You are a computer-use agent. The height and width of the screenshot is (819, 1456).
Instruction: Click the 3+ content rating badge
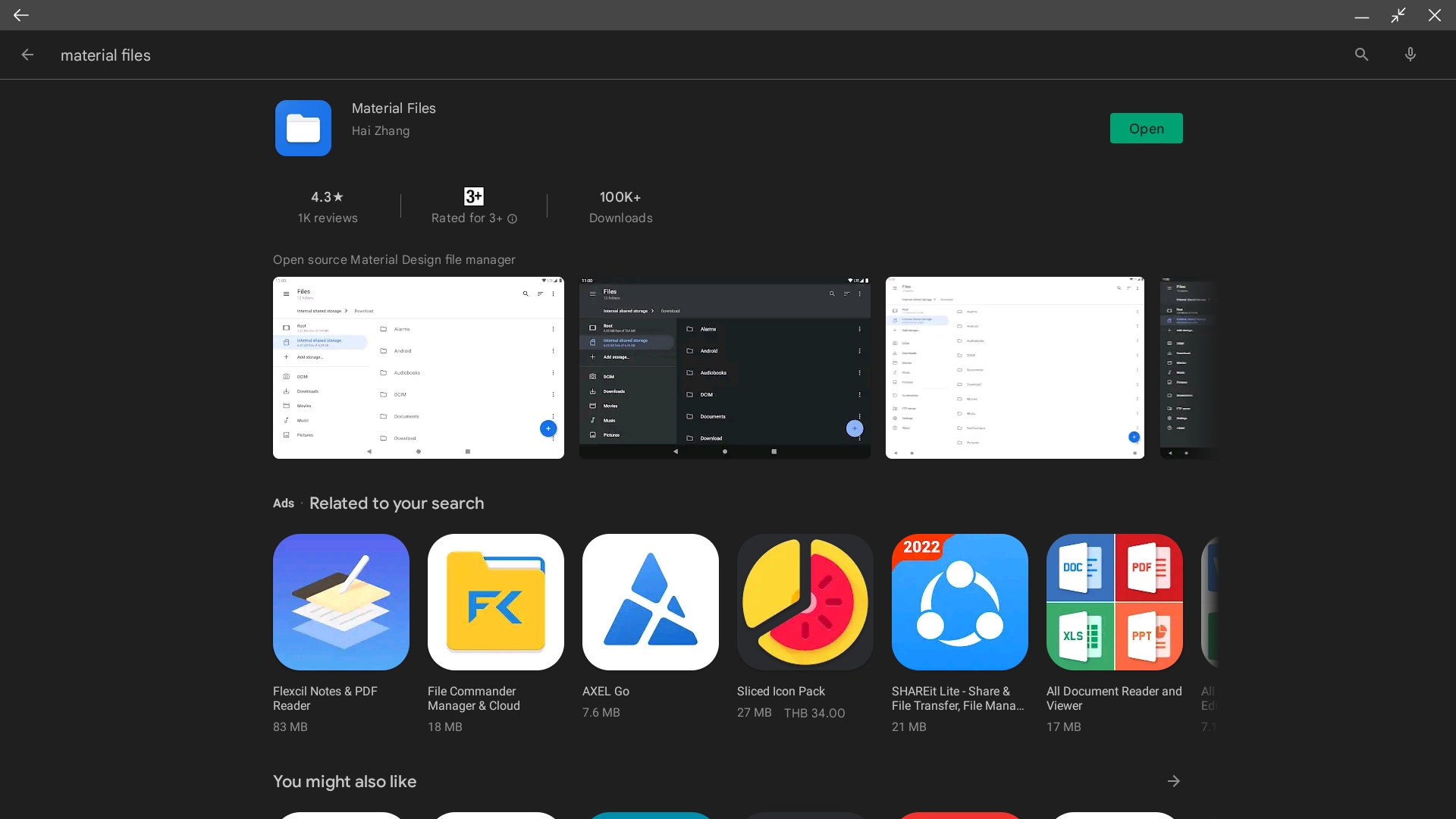(x=474, y=196)
